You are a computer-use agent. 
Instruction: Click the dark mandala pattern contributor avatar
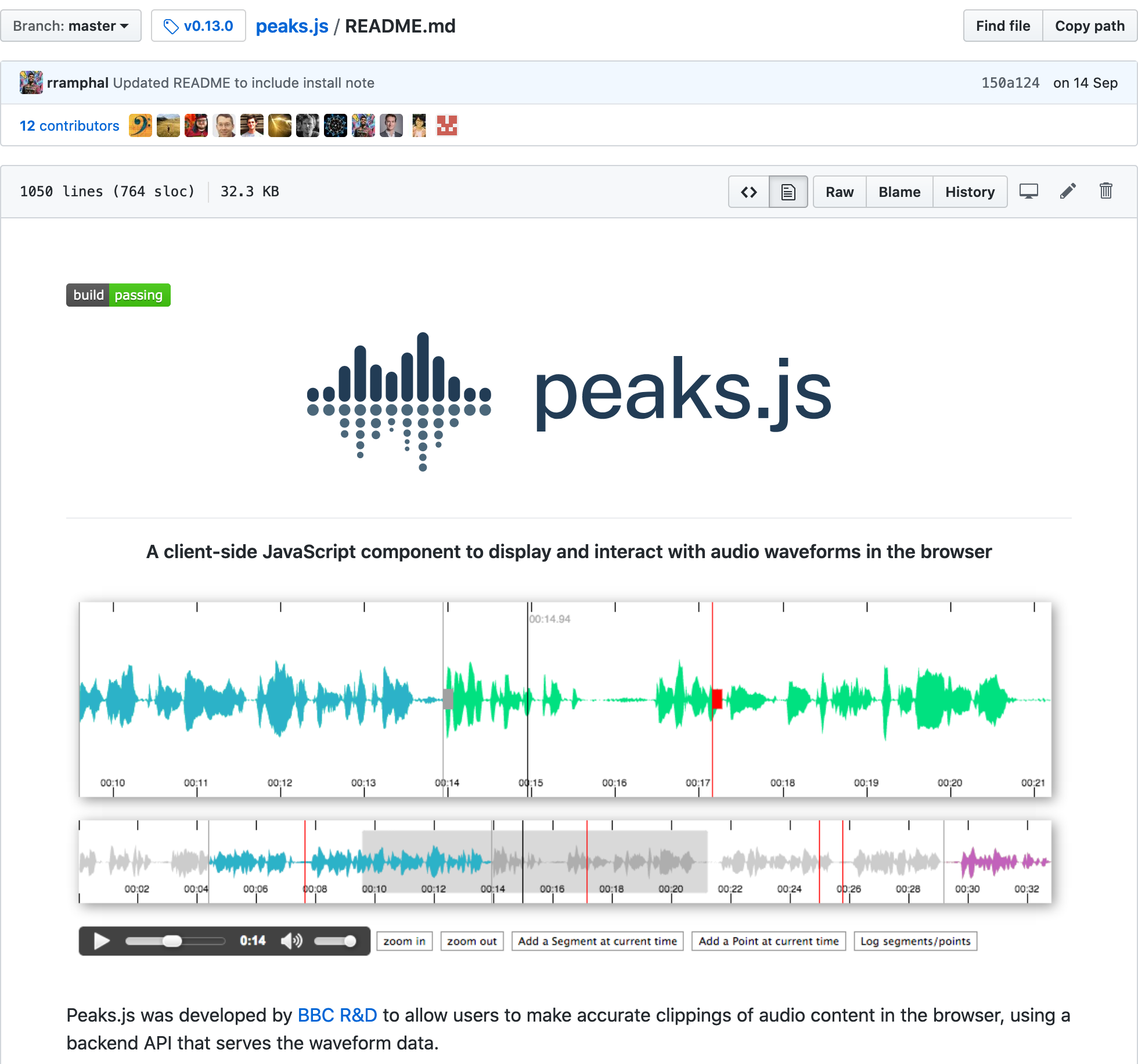tap(336, 125)
